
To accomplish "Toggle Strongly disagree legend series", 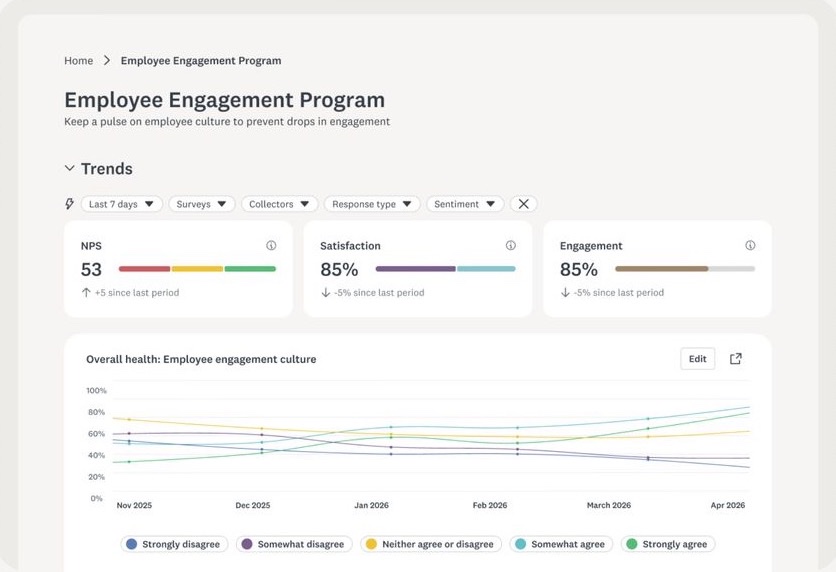I will [174, 544].
